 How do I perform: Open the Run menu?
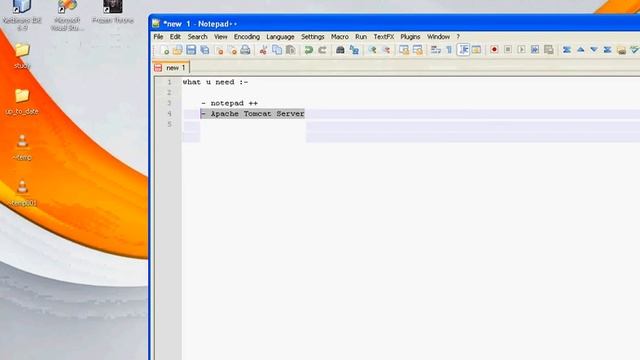[x=361, y=37]
